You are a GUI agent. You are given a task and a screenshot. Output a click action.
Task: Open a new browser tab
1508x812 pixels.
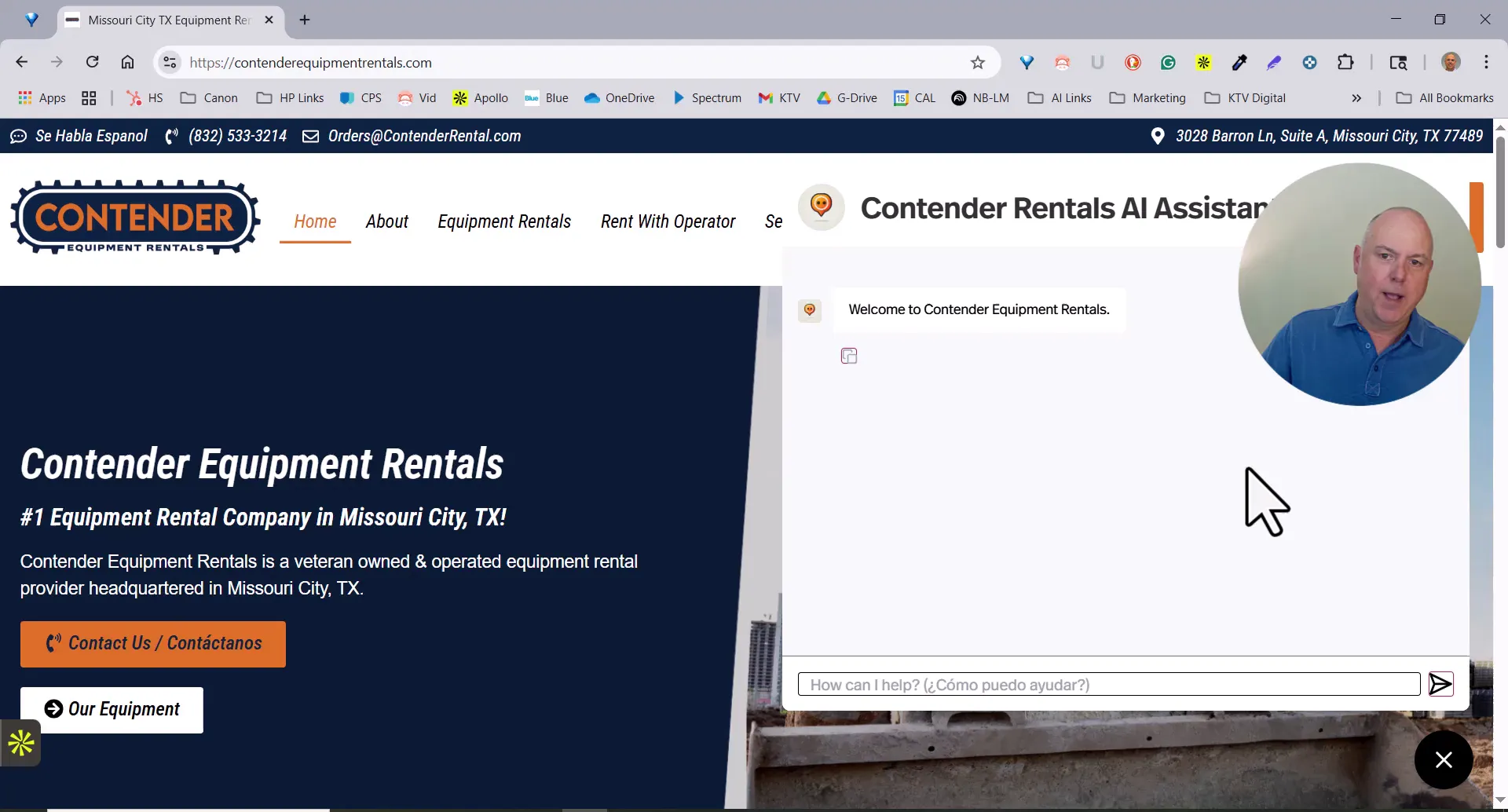[305, 20]
